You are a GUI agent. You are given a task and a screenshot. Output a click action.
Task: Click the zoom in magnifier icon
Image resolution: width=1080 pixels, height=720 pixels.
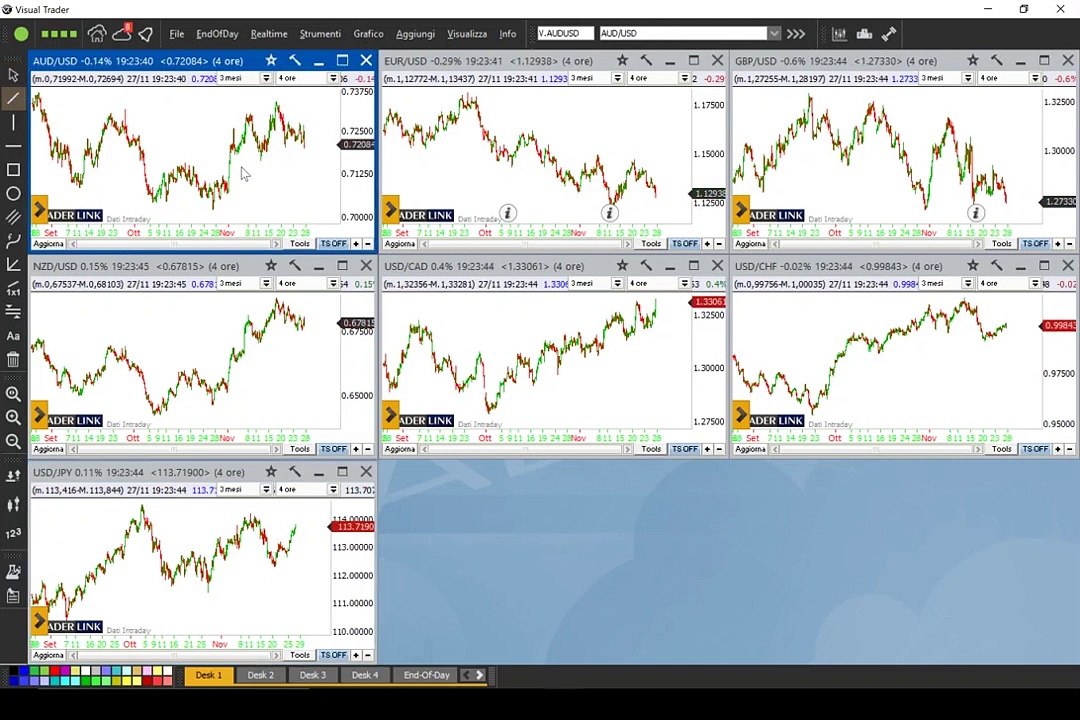(13, 418)
